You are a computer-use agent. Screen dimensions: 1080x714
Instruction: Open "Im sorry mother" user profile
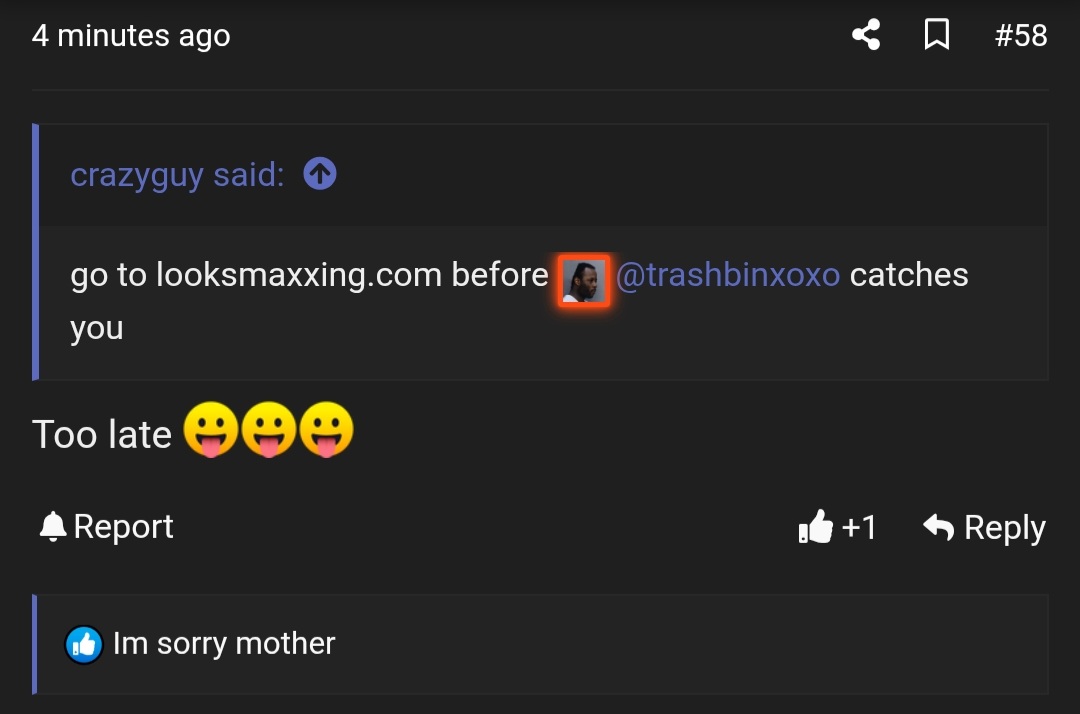(224, 644)
